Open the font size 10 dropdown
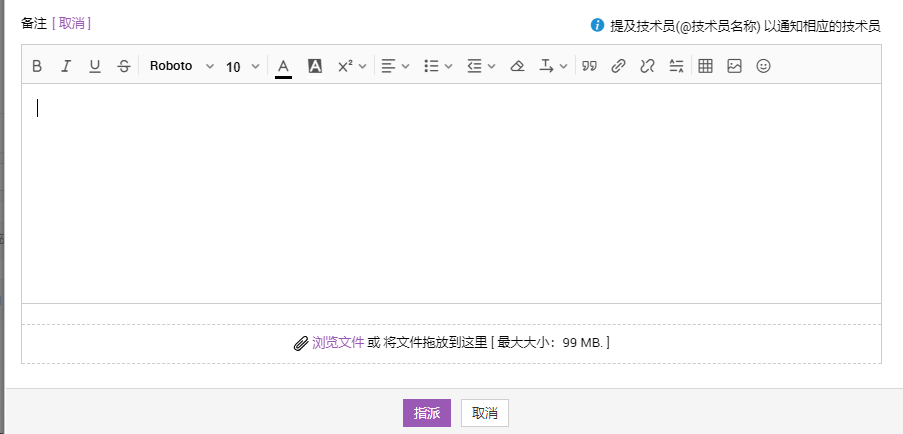 242,67
